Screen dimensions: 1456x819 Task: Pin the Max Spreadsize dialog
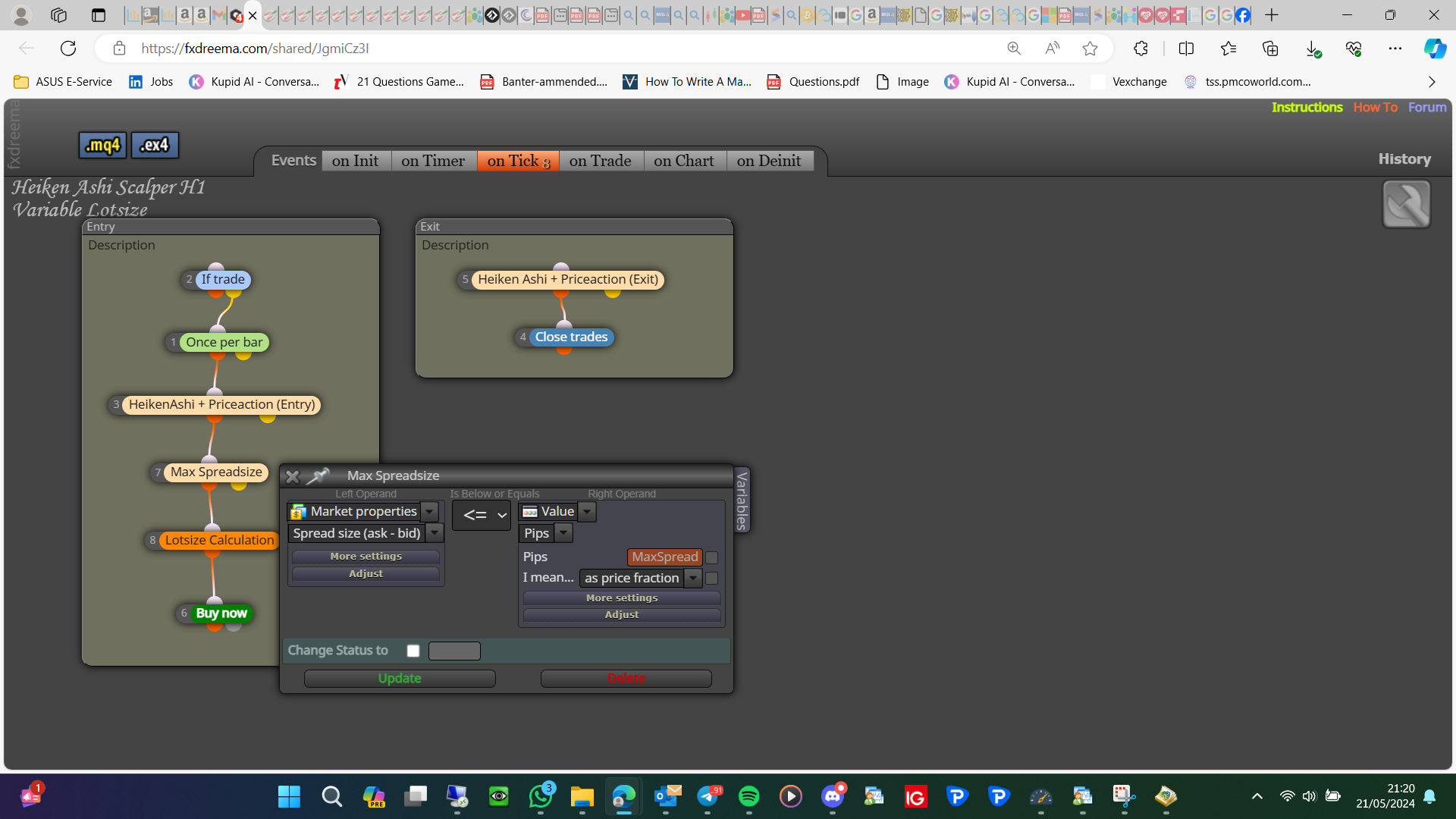(318, 475)
